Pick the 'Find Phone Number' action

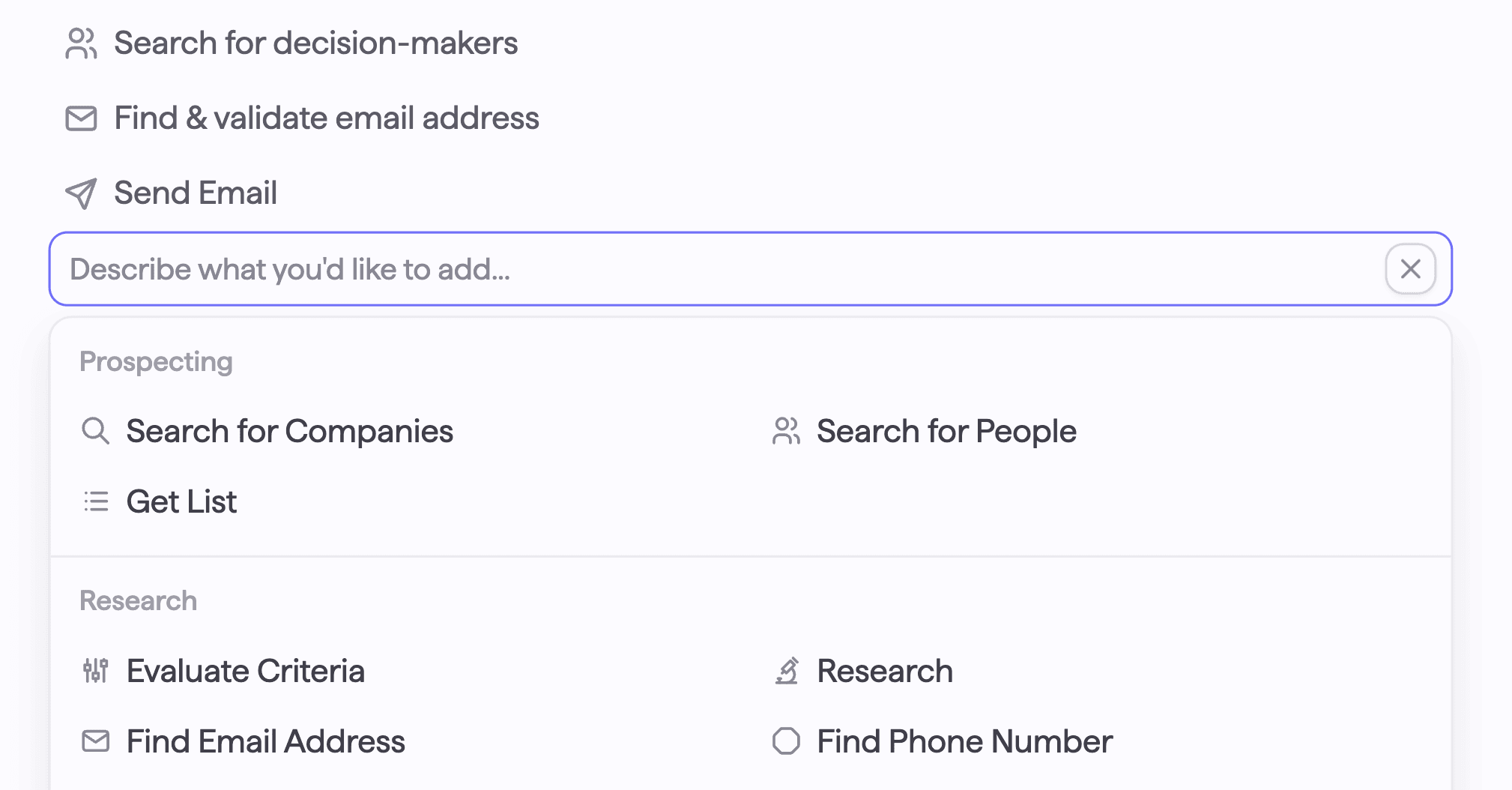click(x=964, y=741)
